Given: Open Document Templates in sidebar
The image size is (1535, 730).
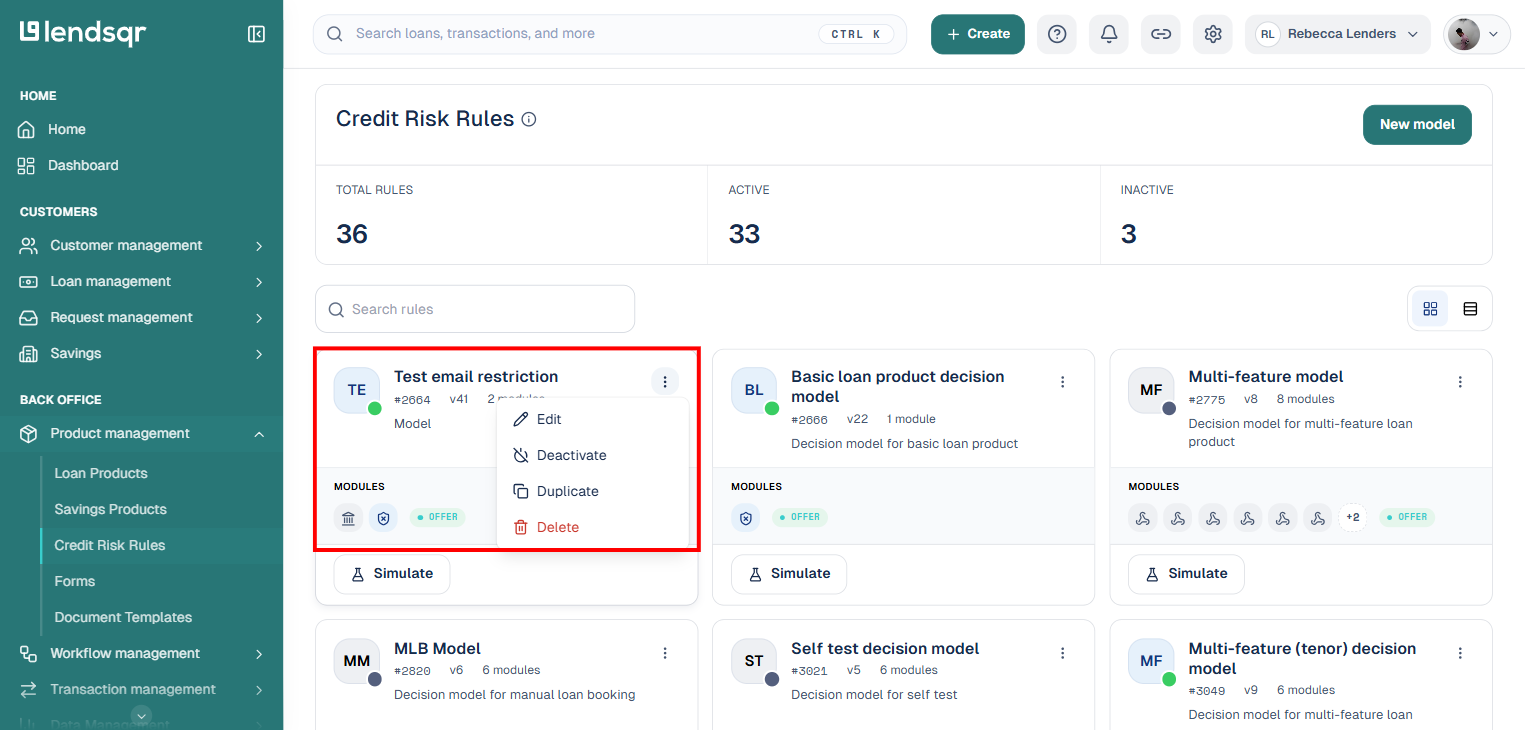Looking at the screenshot, I should [123, 618].
